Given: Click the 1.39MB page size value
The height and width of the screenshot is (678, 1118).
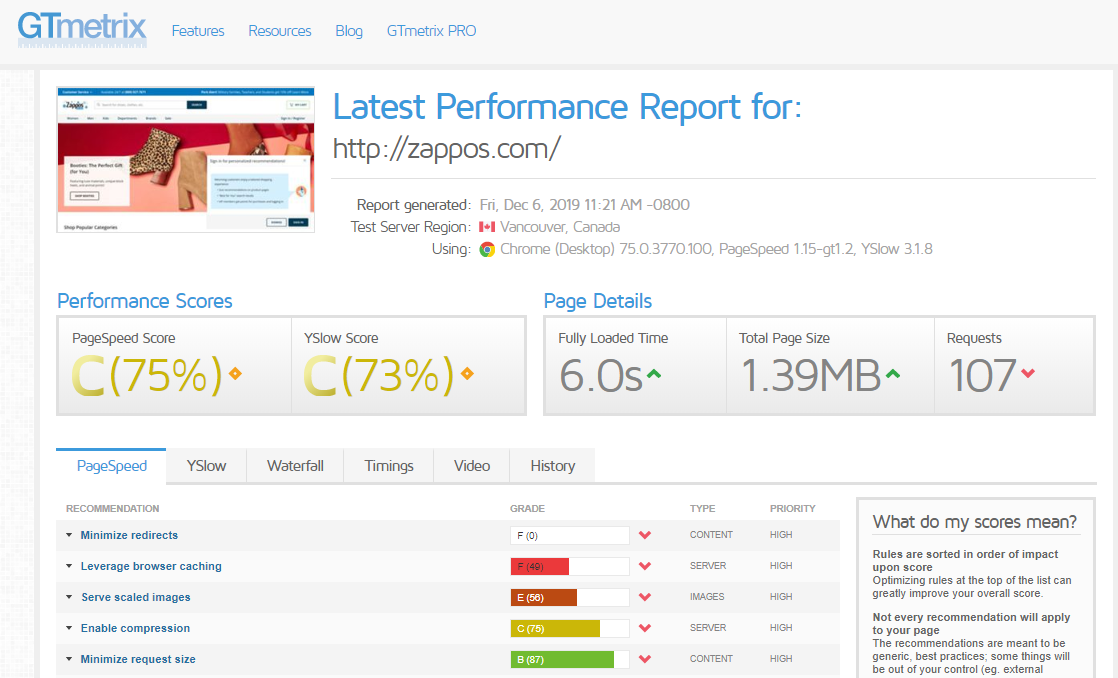Looking at the screenshot, I should (811, 376).
